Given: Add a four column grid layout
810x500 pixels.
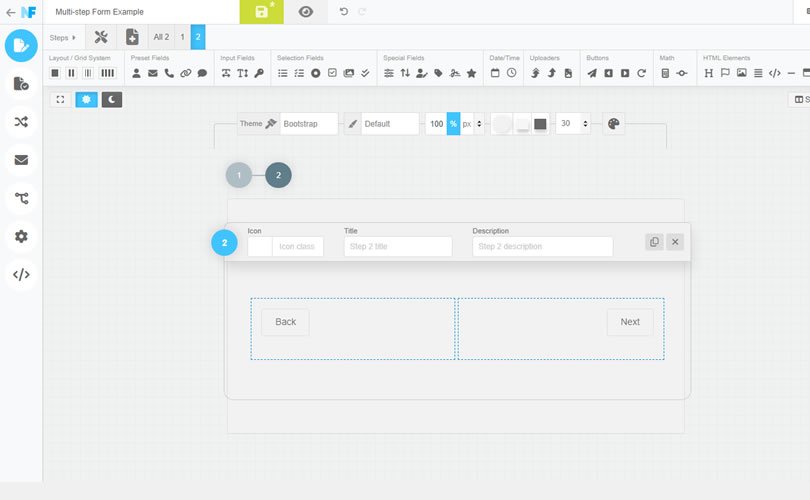Looking at the screenshot, I should coord(107,73).
